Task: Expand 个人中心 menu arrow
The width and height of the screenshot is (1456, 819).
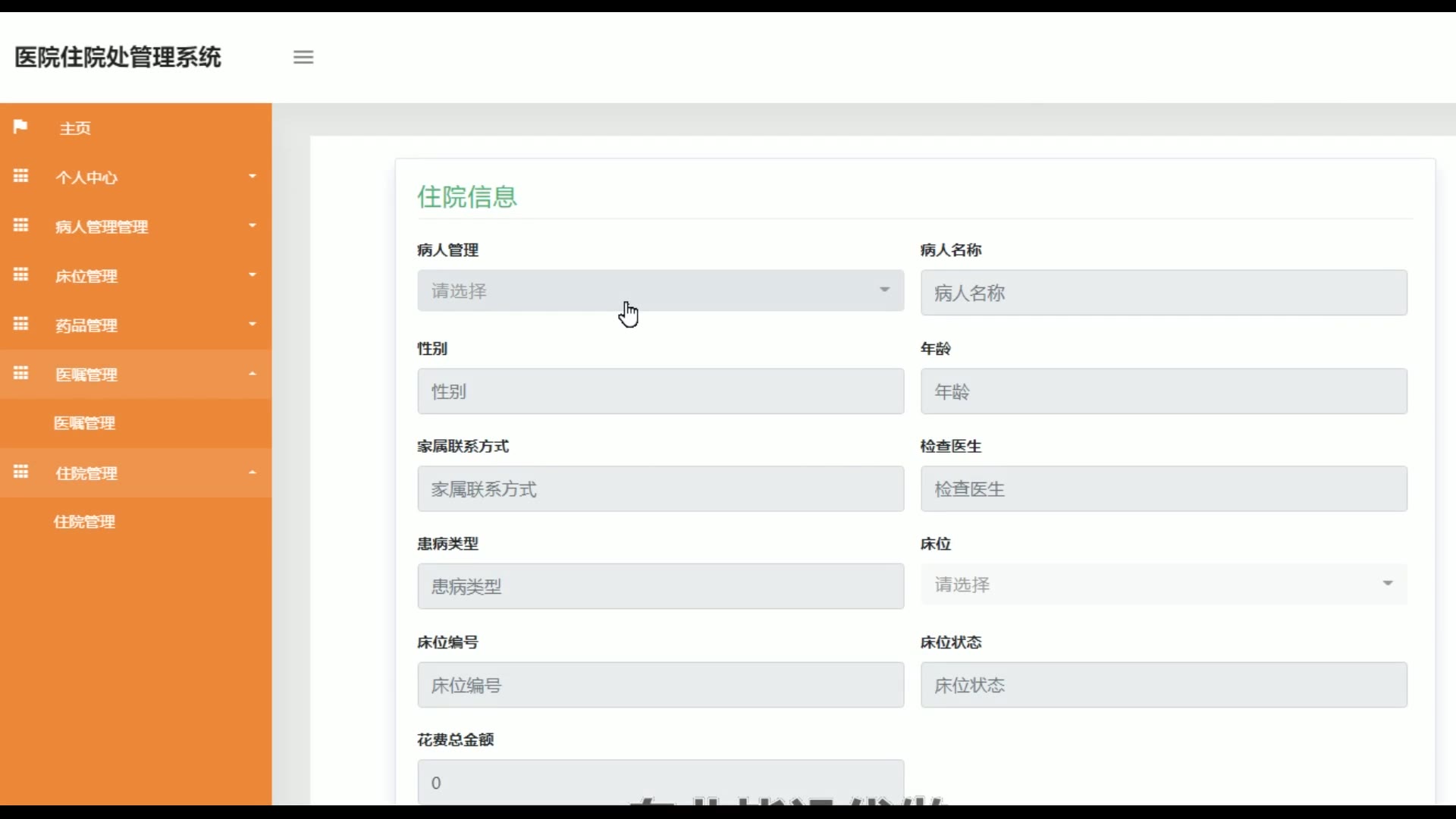Action: pos(253,177)
